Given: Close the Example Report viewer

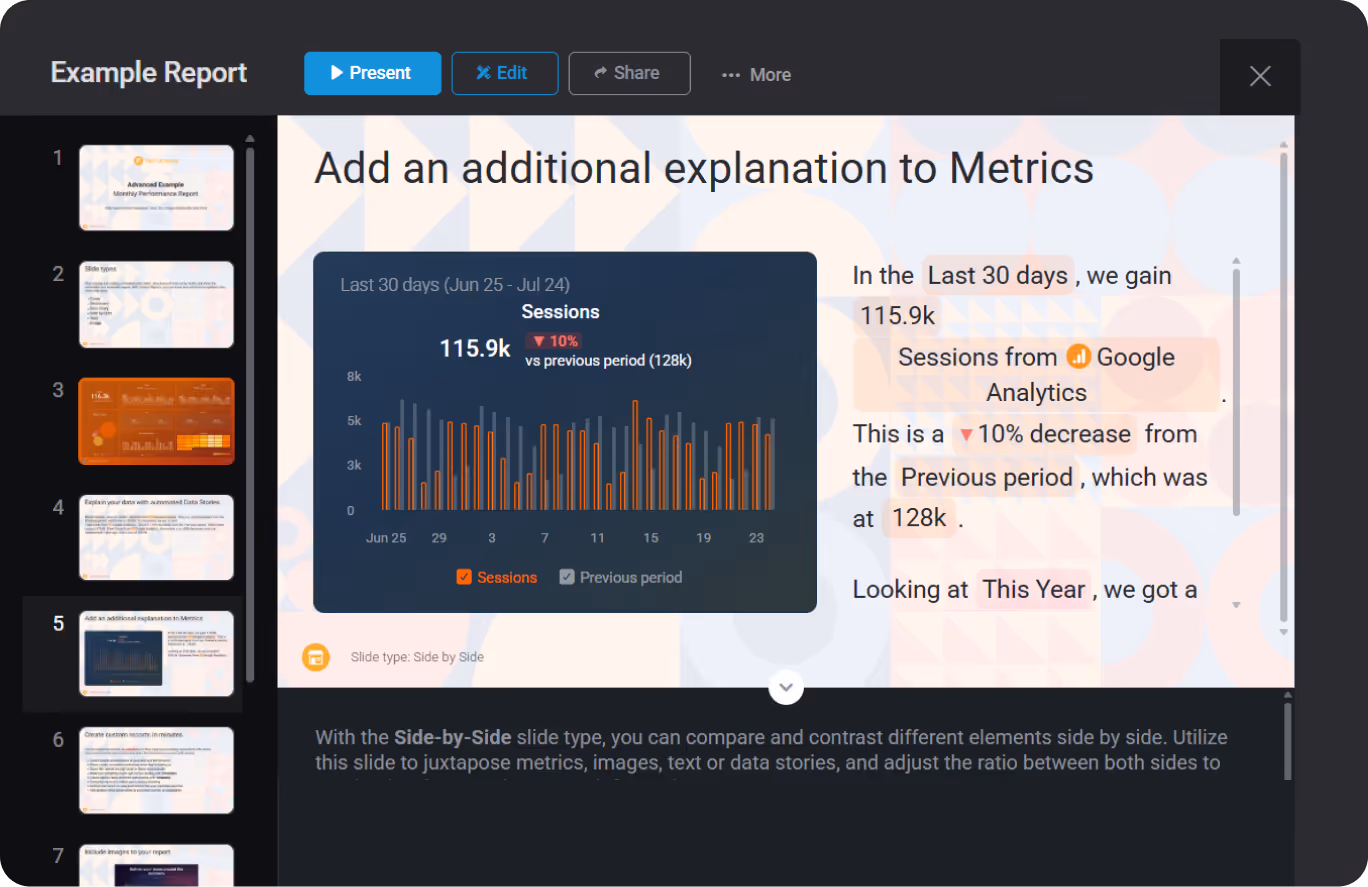Looking at the screenshot, I should (x=1260, y=76).
